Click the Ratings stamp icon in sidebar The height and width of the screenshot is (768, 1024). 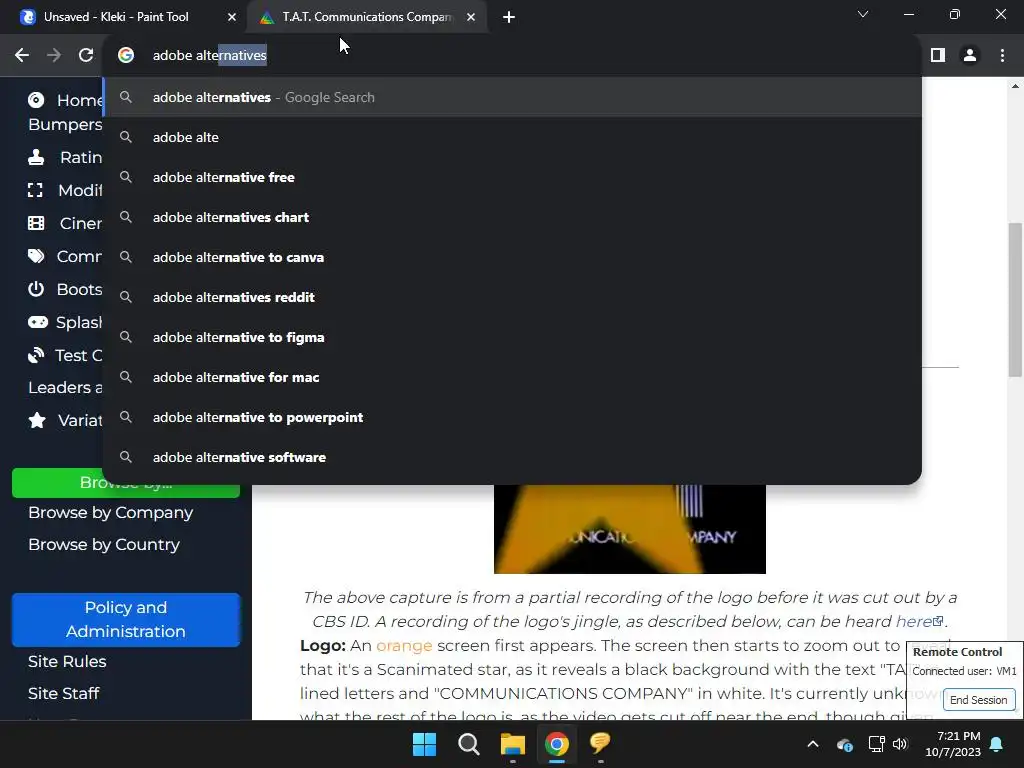(36, 157)
